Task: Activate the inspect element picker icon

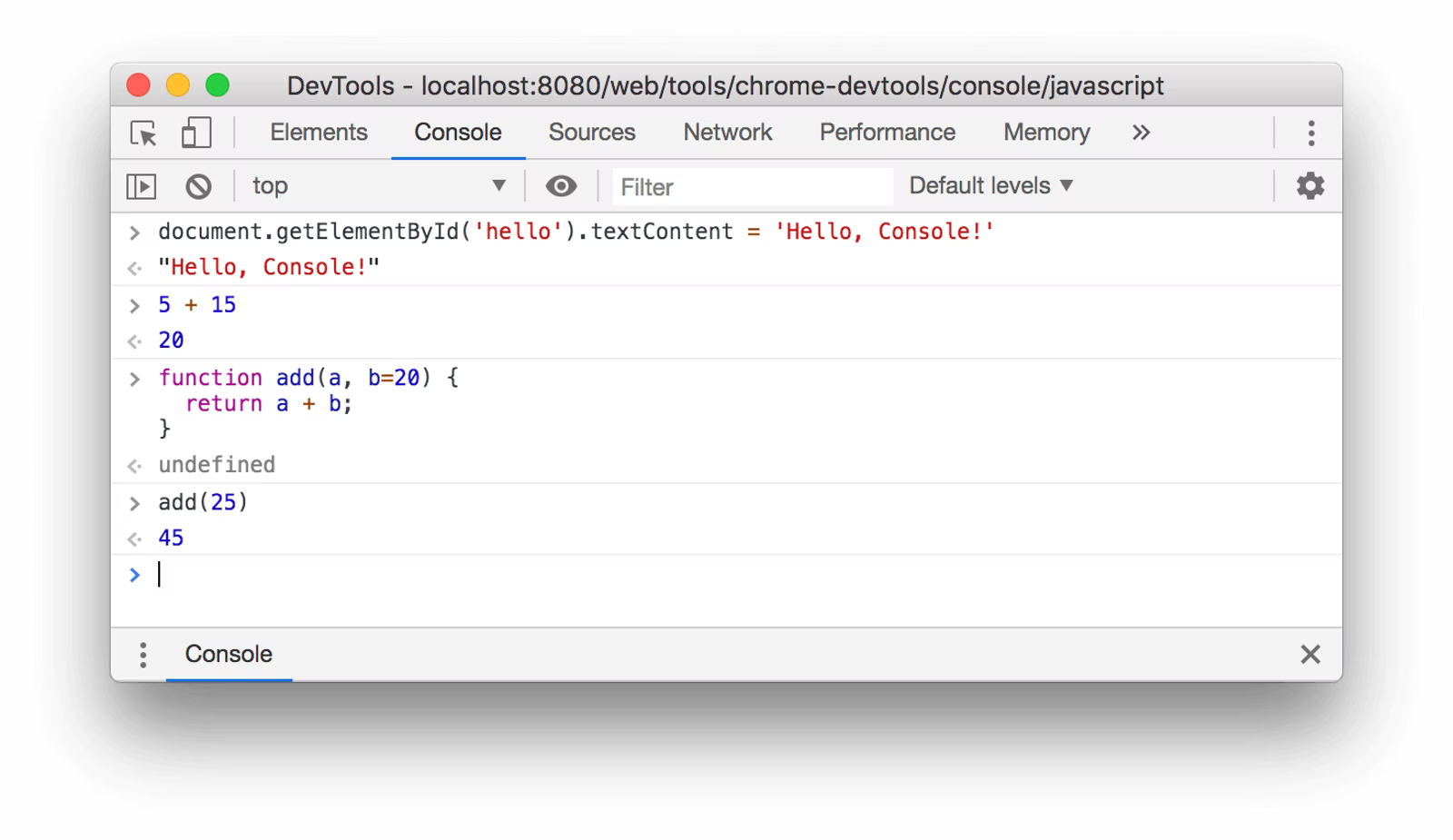Action: click(x=143, y=133)
